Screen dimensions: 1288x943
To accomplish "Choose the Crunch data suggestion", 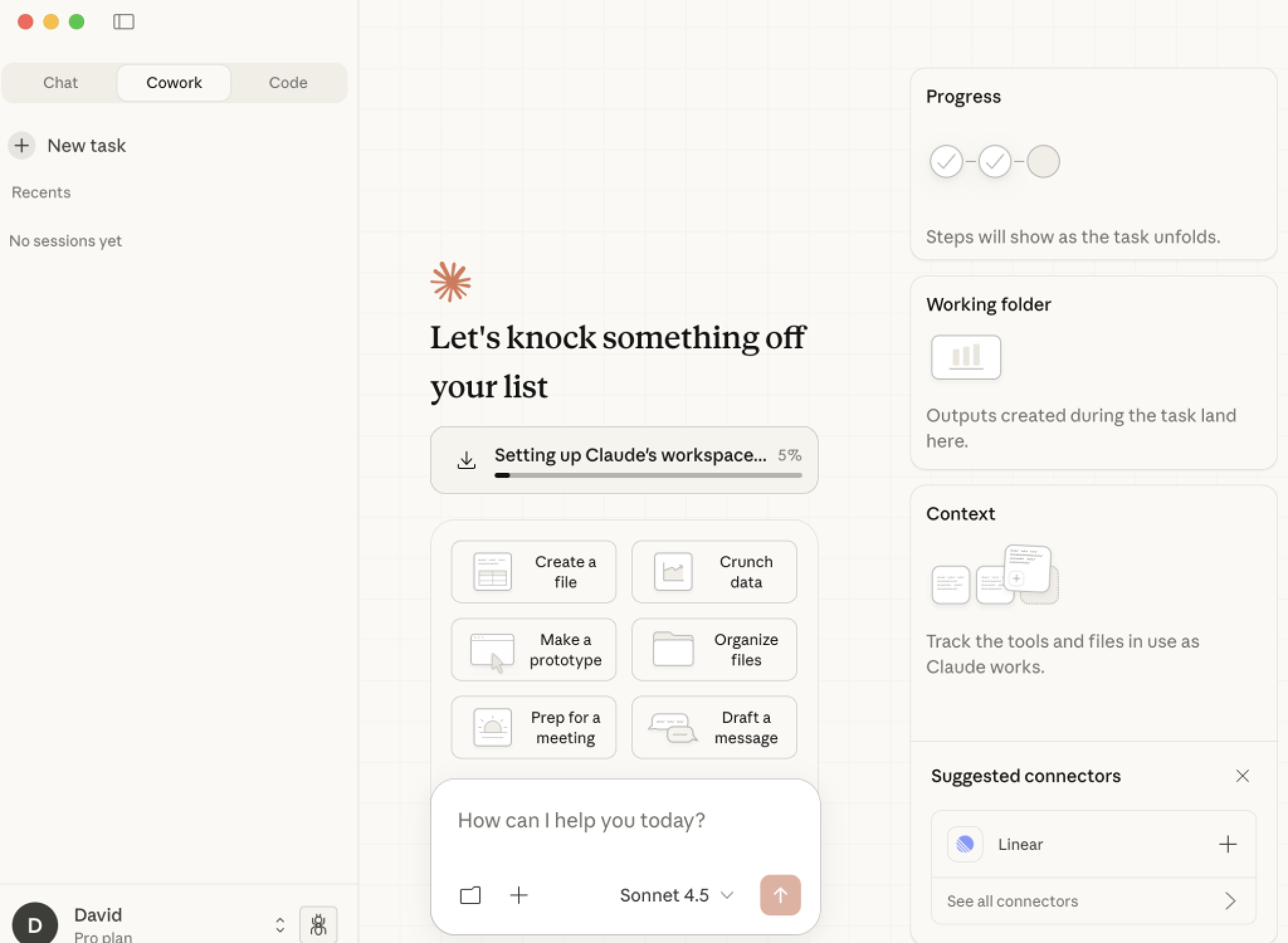I will 714,572.
